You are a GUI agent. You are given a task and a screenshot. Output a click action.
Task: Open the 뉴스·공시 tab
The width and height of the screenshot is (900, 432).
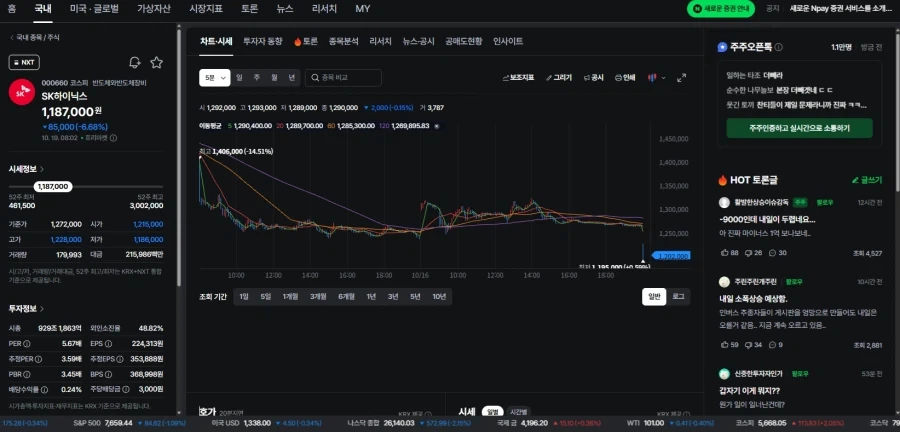(x=418, y=41)
